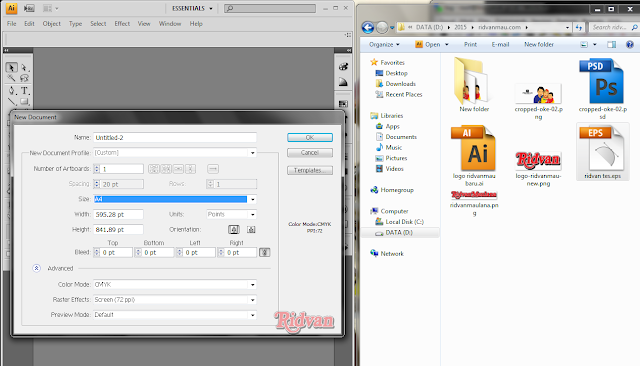The width and height of the screenshot is (640, 366).
Task: Click the Width field showing 595.28 pt
Action: click(118, 214)
